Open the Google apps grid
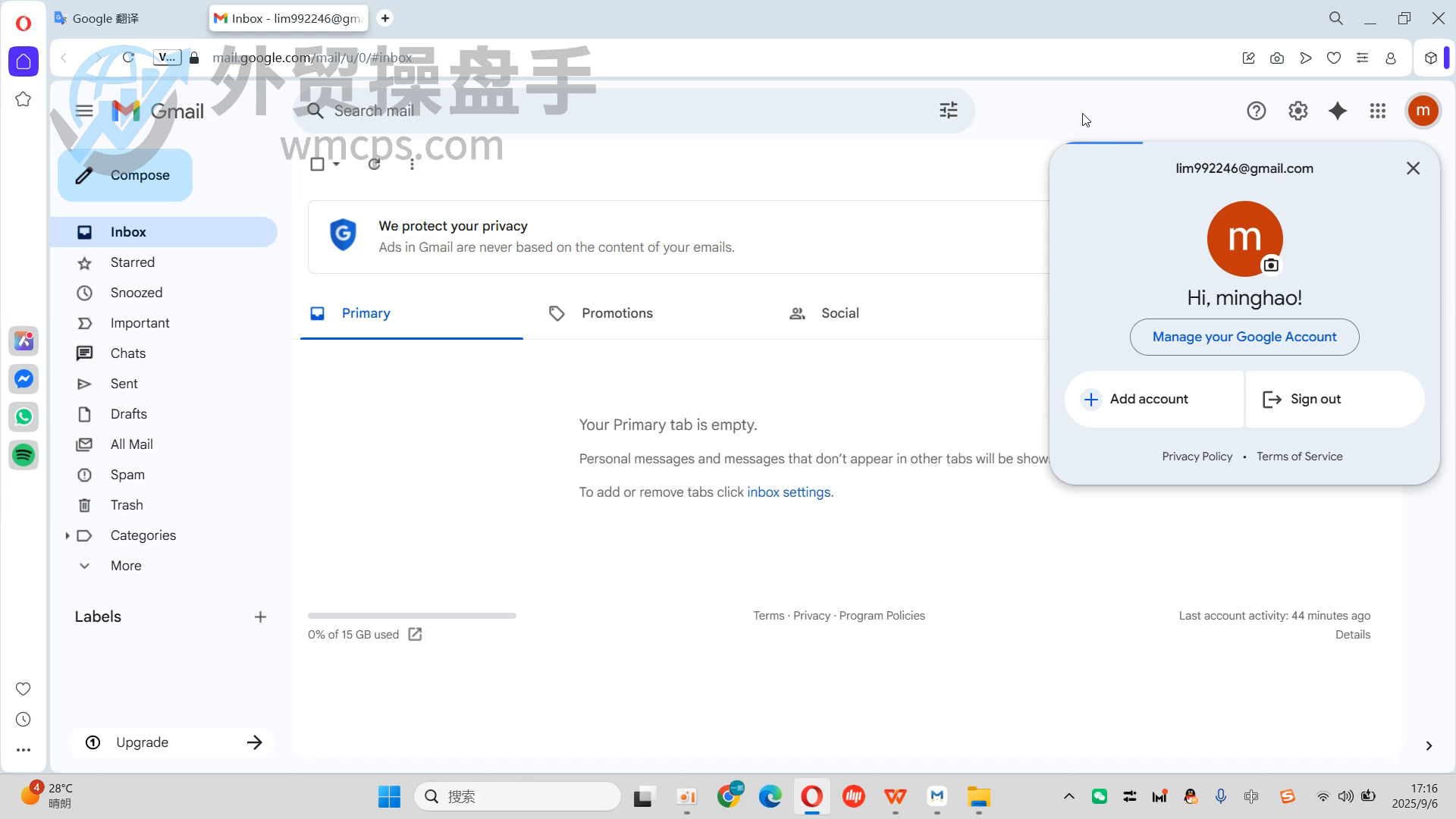Image resolution: width=1456 pixels, height=819 pixels. click(1378, 111)
